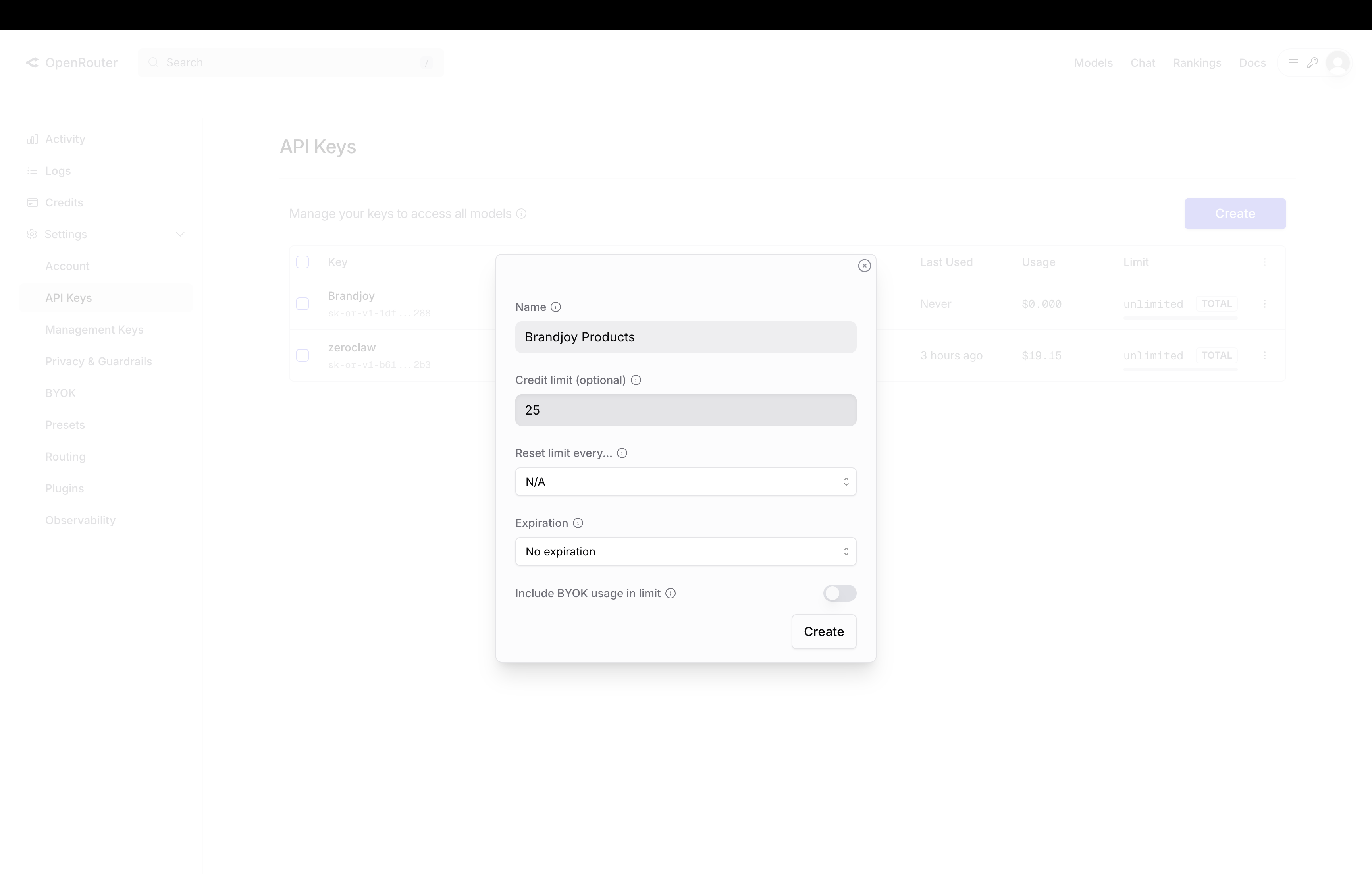This screenshot has height=887, width=1372.
Task: Click inside the Brandjoy Products name field
Action: (x=684, y=337)
